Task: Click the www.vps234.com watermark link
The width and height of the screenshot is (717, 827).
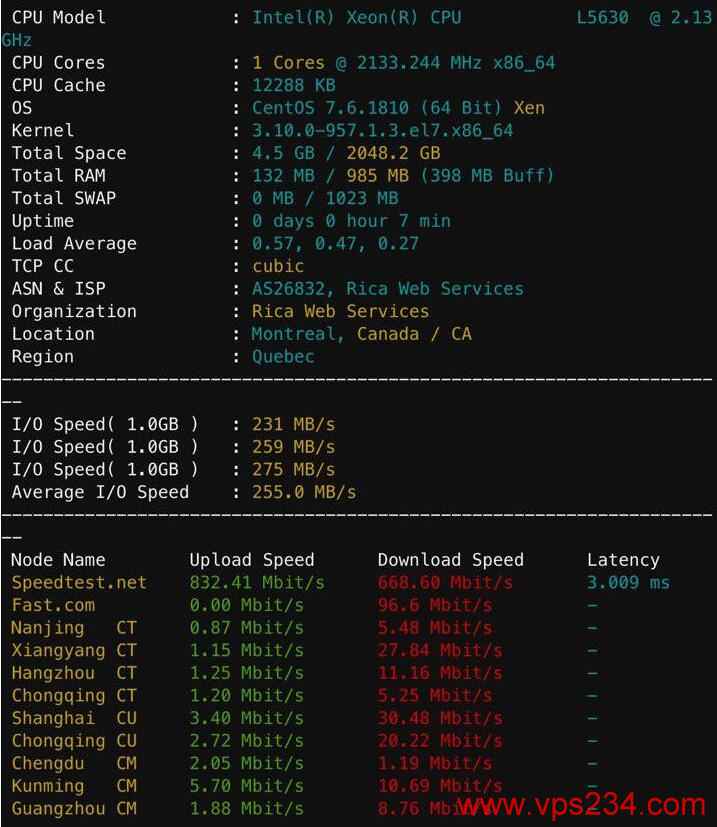Action: (x=581, y=805)
